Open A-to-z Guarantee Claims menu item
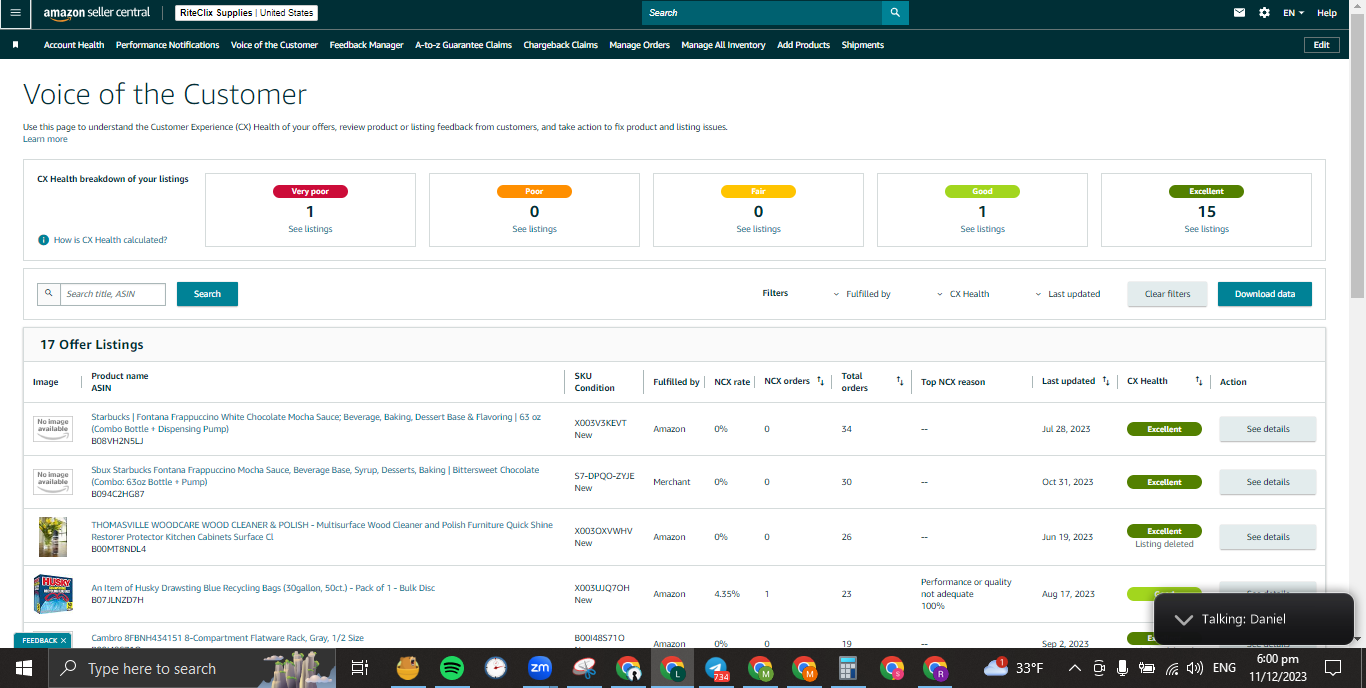This screenshot has width=1366, height=688. (463, 45)
